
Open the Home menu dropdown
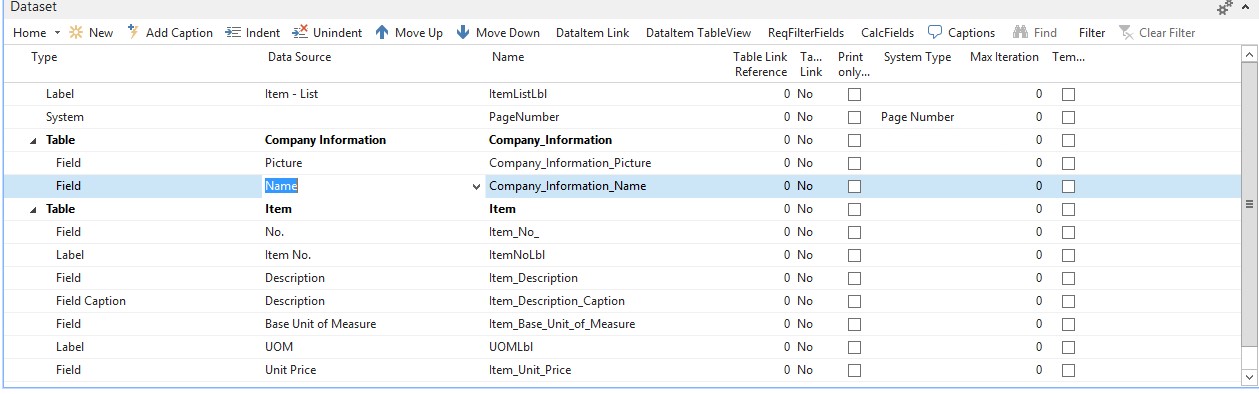tap(37, 33)
